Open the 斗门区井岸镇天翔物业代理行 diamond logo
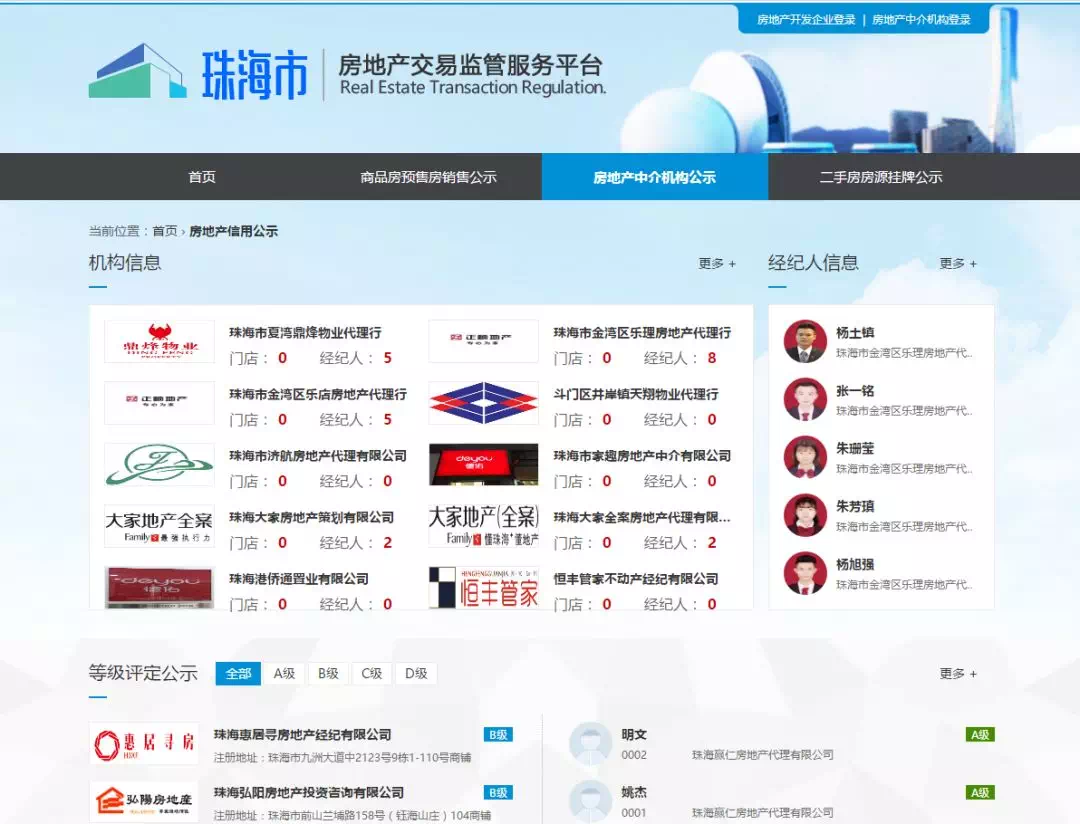The image size is (1080, 824). [x=484, y=402]
